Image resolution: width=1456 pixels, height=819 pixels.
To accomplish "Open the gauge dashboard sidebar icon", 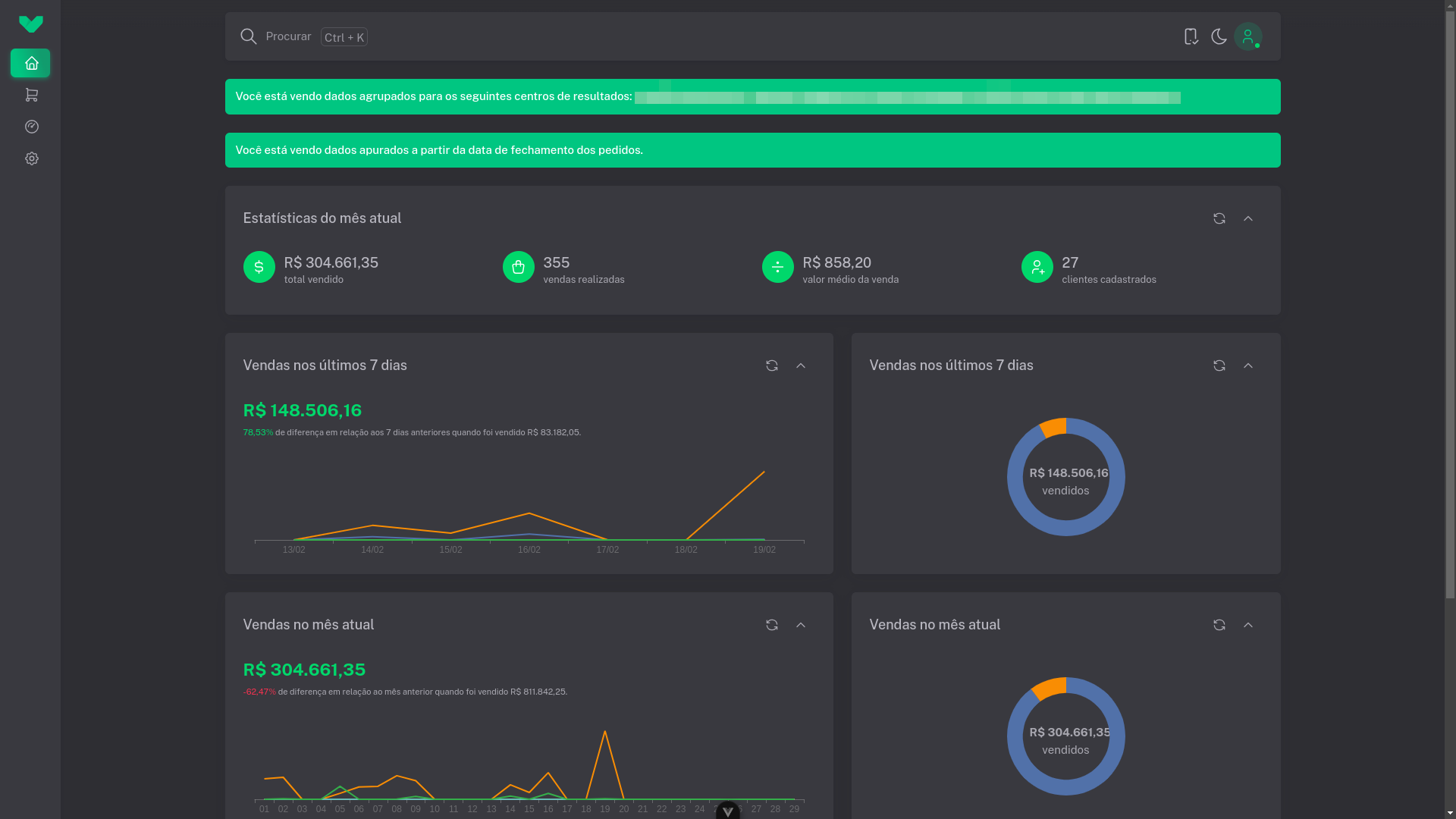I will (x=31, y=127).
